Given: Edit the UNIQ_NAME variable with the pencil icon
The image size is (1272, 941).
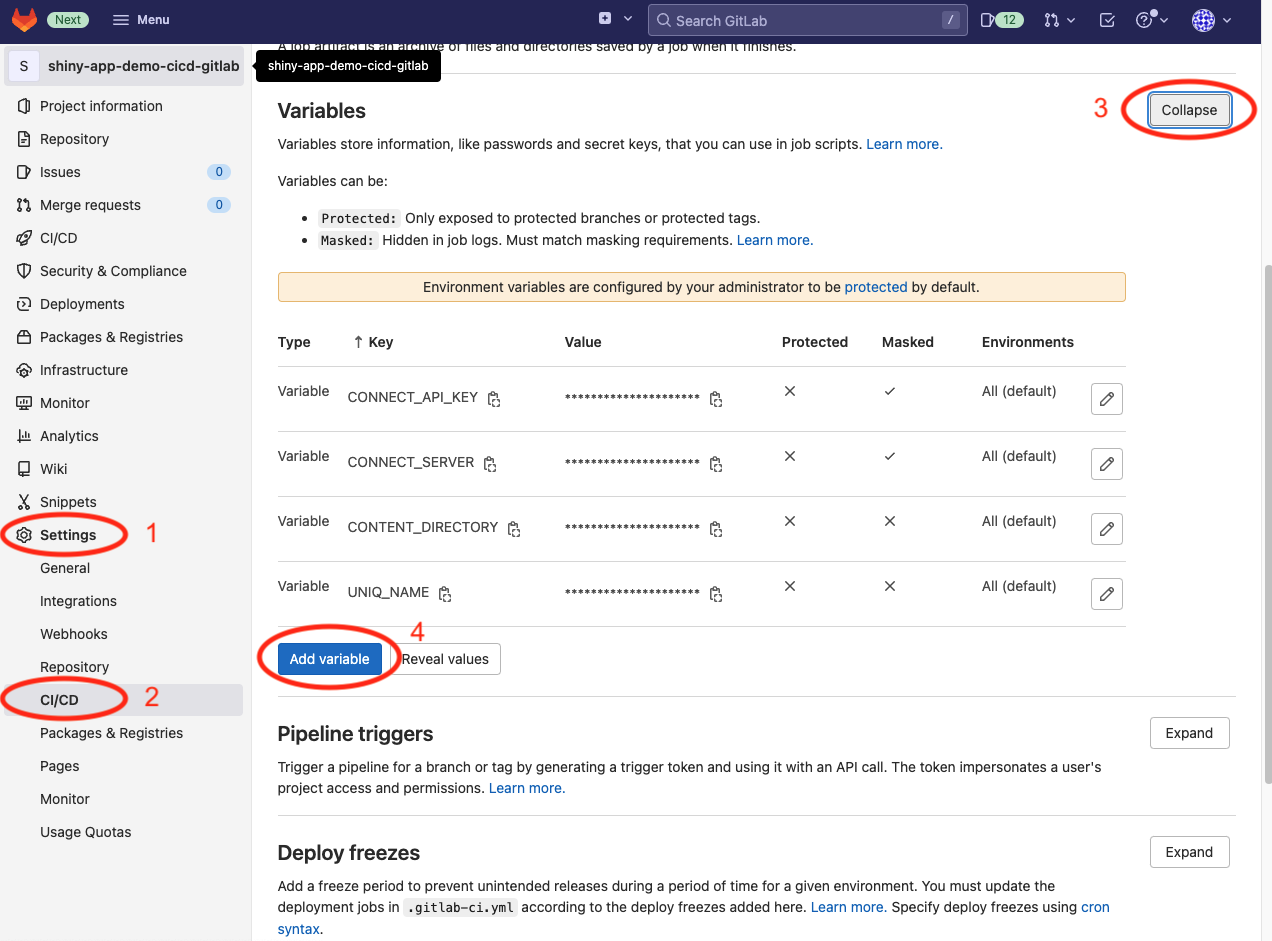Looking at the screenshot, I should pyautogui.click(x=1106, y=593).
